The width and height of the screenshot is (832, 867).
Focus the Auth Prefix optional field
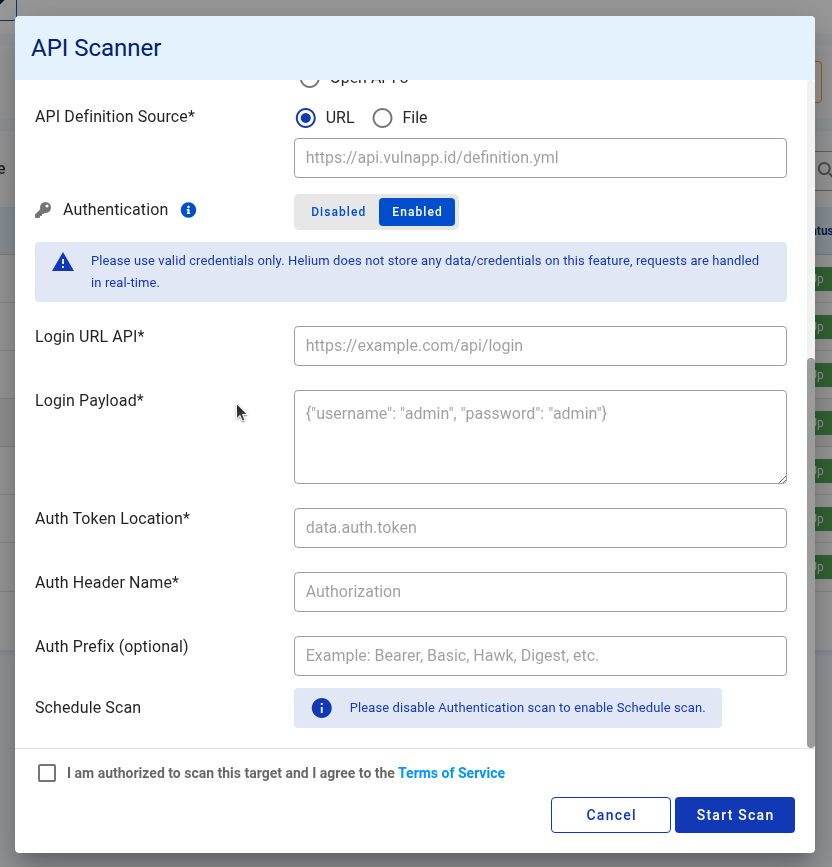tap(540, 656)
